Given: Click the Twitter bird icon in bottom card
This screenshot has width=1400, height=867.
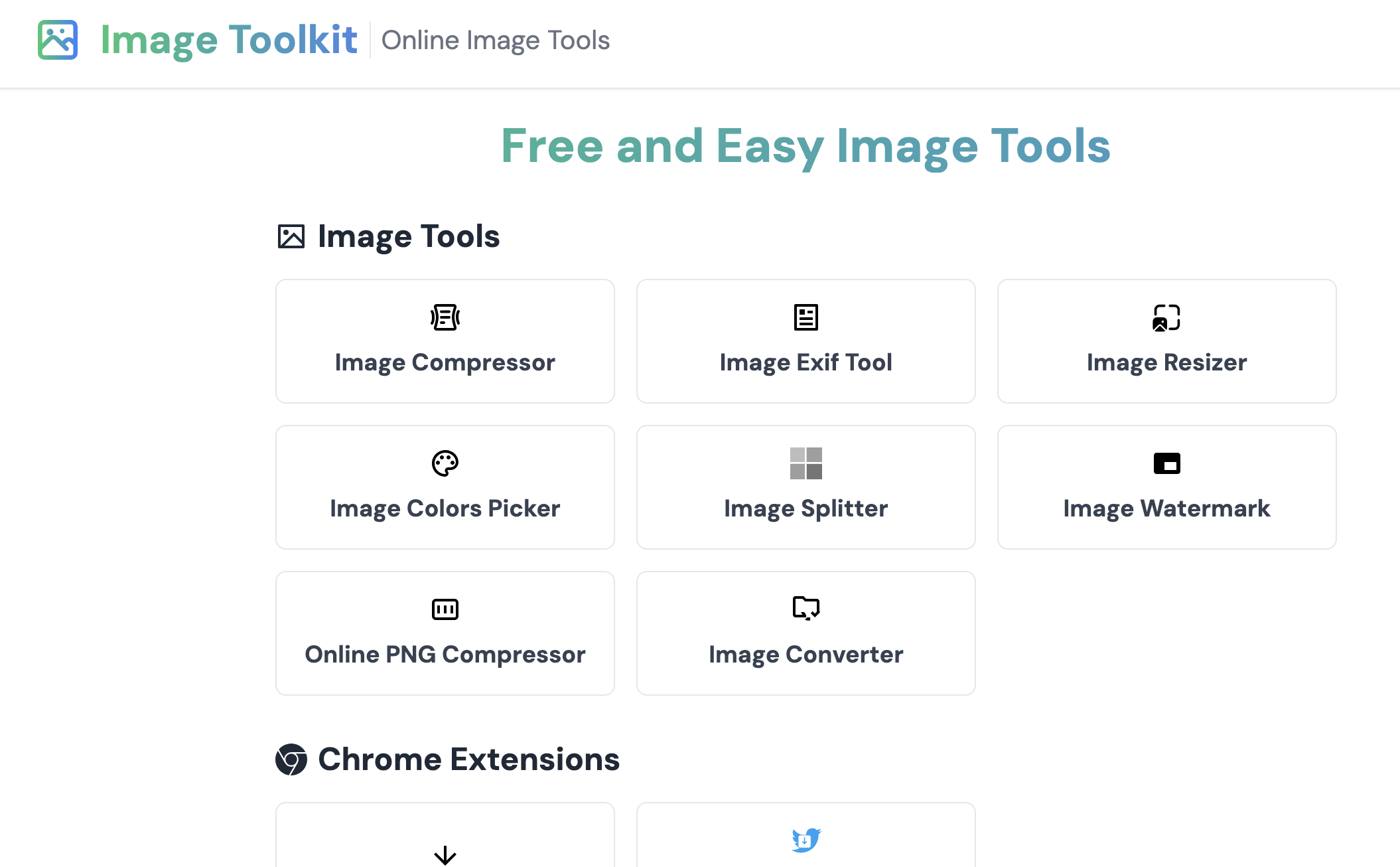Looking at the screenshot, I should (x=805, y=839).
